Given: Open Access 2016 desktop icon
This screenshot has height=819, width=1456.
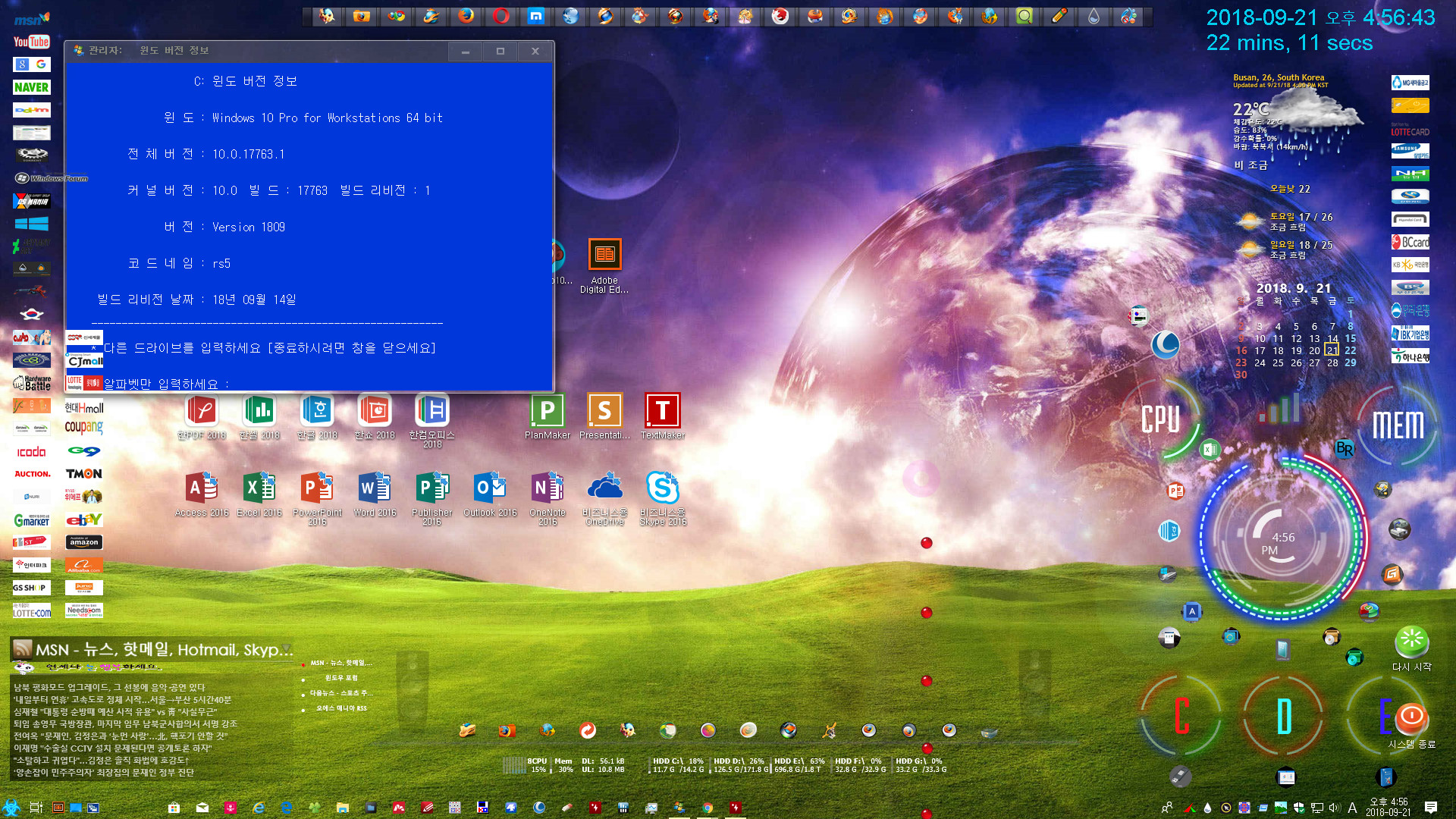Looking at the screenshot, I should (202, 494).
